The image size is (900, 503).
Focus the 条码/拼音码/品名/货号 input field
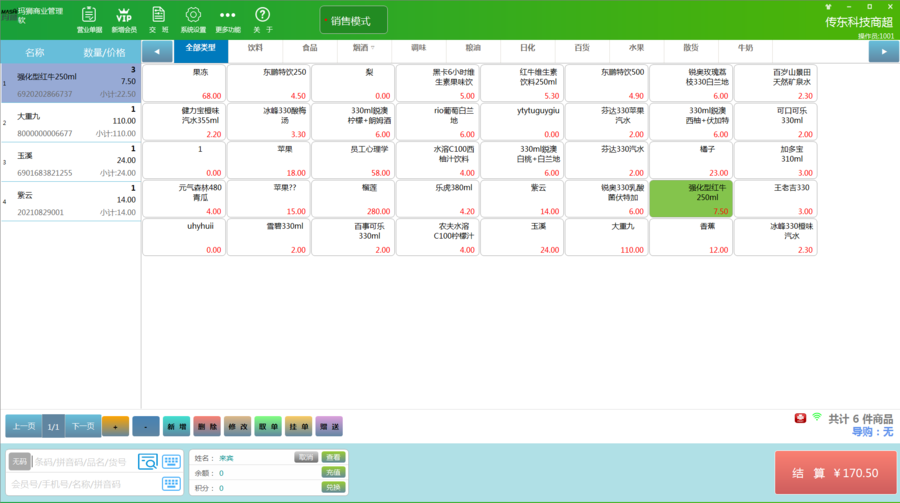[x=84, y=462]
